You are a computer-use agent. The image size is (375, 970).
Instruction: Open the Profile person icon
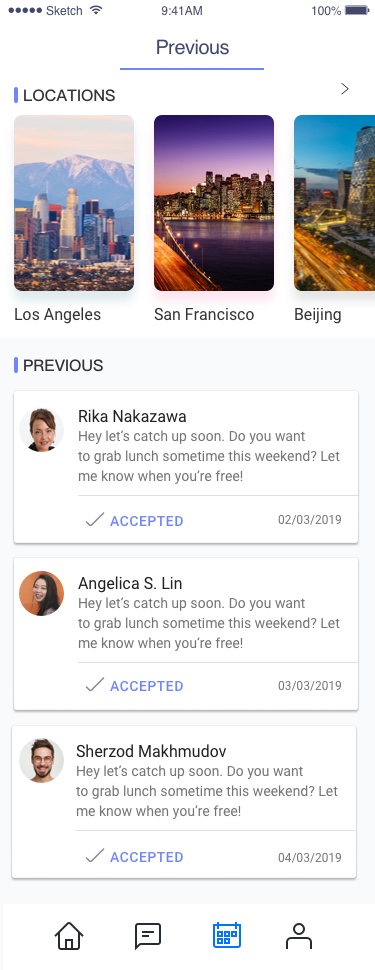(x=299, y=935)
